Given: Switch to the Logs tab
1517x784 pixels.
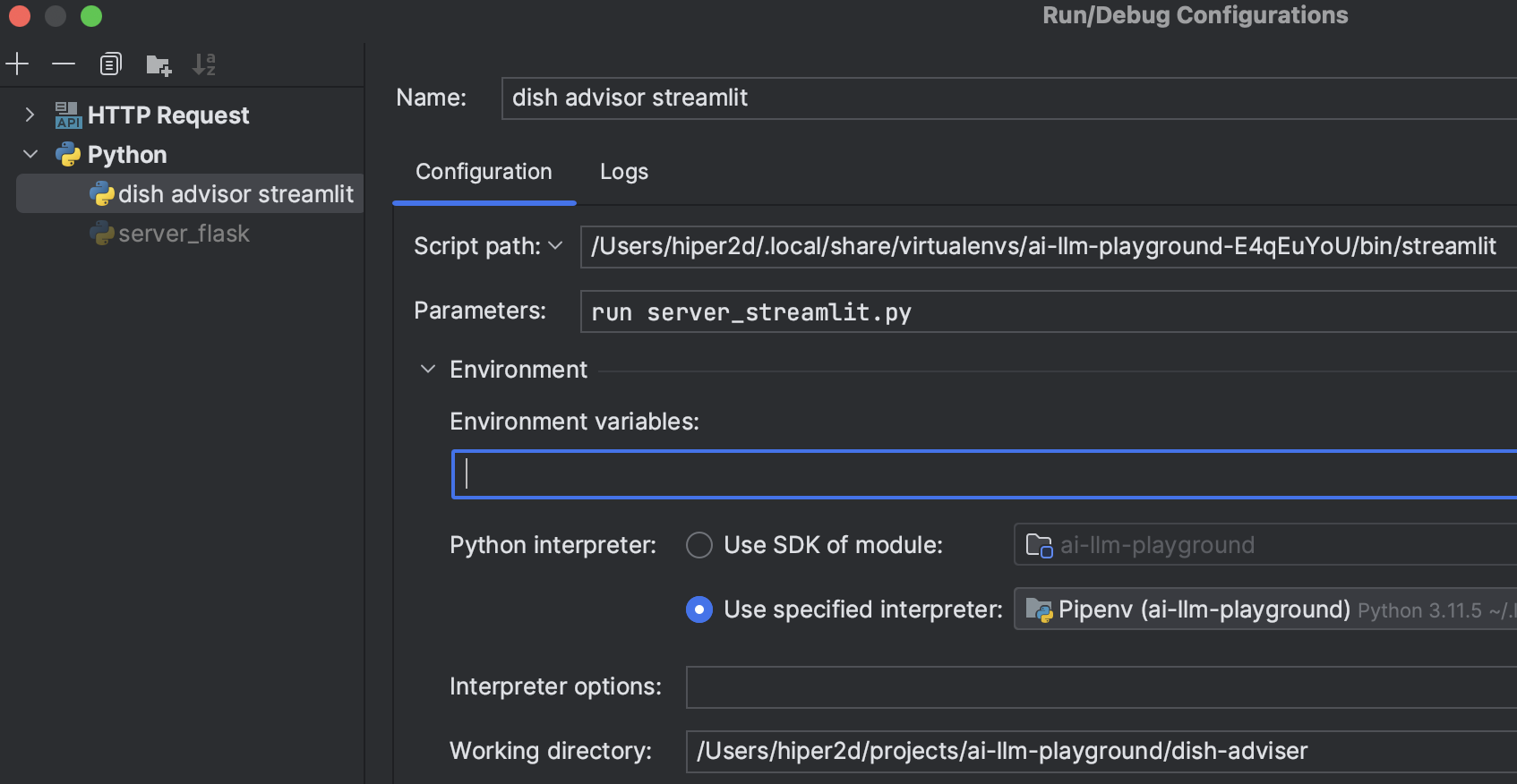Looking at the screenshot, I should click(624, 172).
